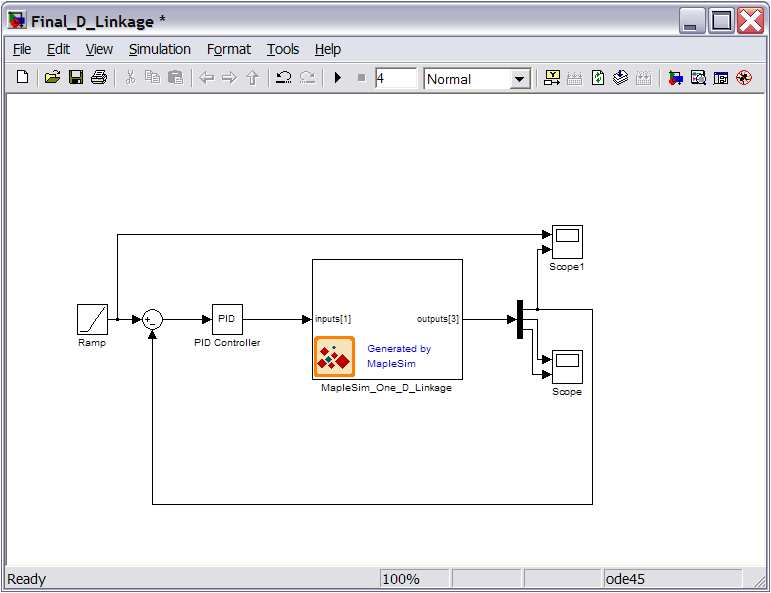
Task: Click the Scope1 block
Action: click(x=567, y=241)
